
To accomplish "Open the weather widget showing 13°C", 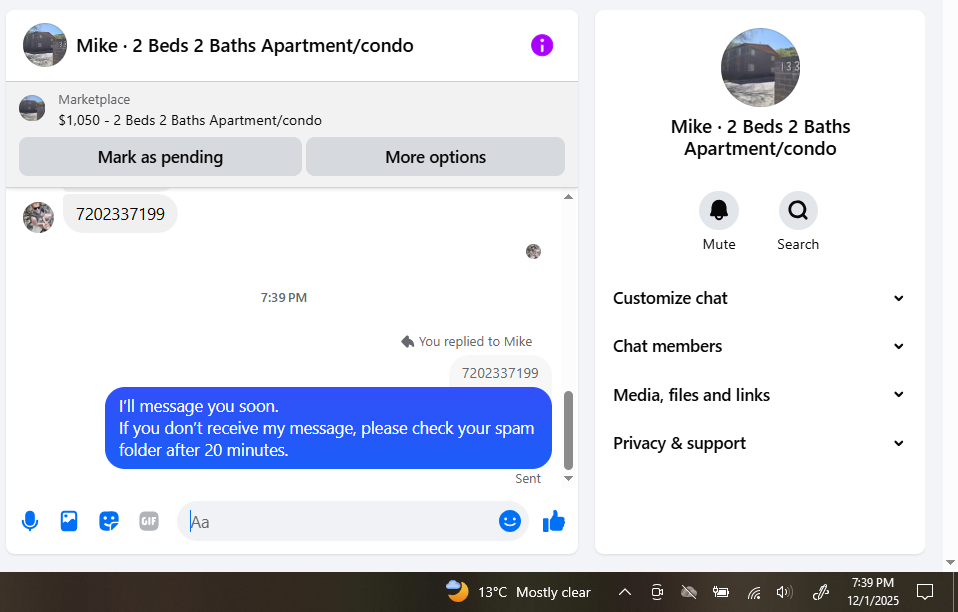I will click(x=518, y=592).
